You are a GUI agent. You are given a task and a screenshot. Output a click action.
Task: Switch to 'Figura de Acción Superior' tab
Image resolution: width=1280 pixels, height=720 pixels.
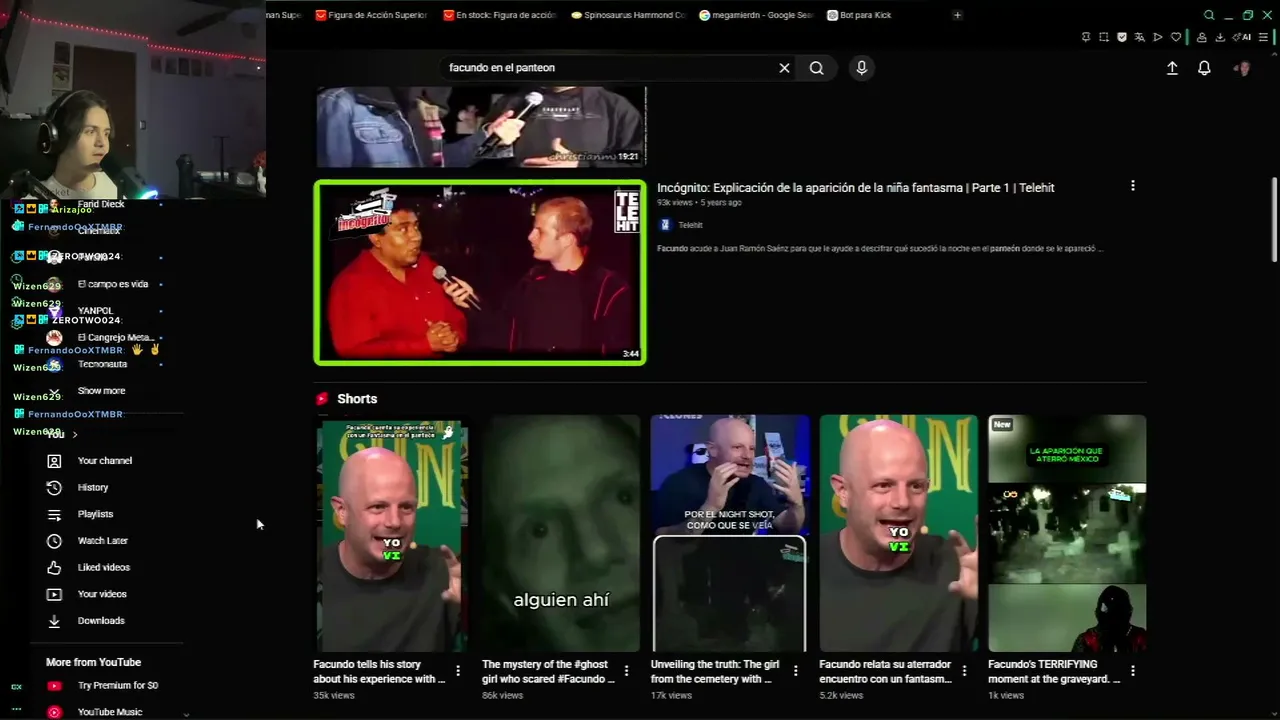click(371, 15)
